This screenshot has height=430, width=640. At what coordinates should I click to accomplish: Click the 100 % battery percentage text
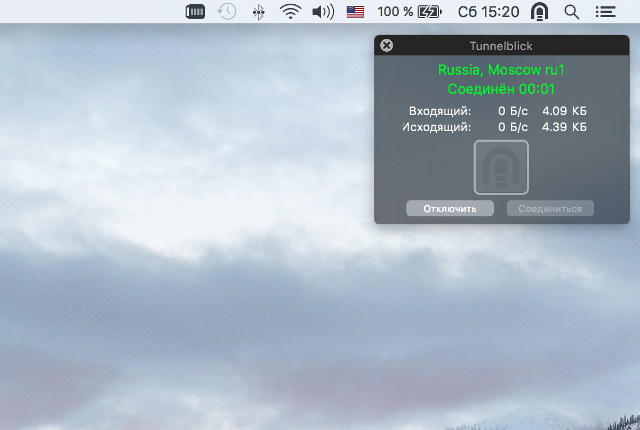[395, 12]
